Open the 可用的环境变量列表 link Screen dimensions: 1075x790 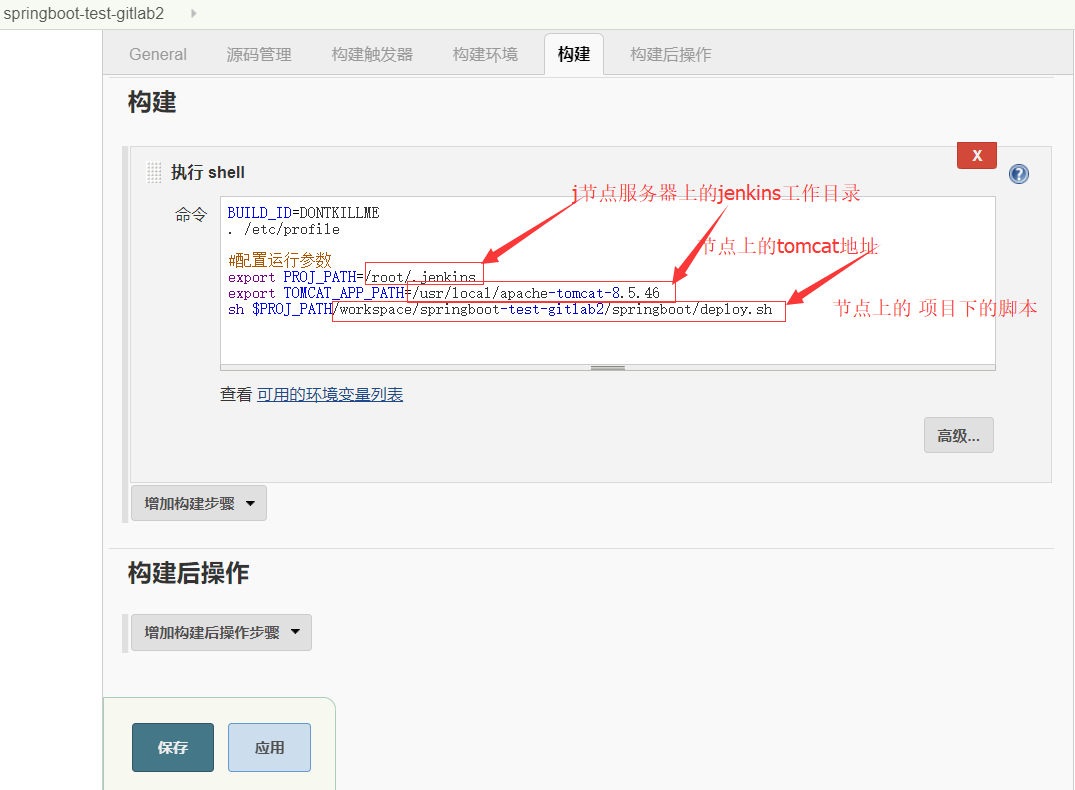[329, 394]
